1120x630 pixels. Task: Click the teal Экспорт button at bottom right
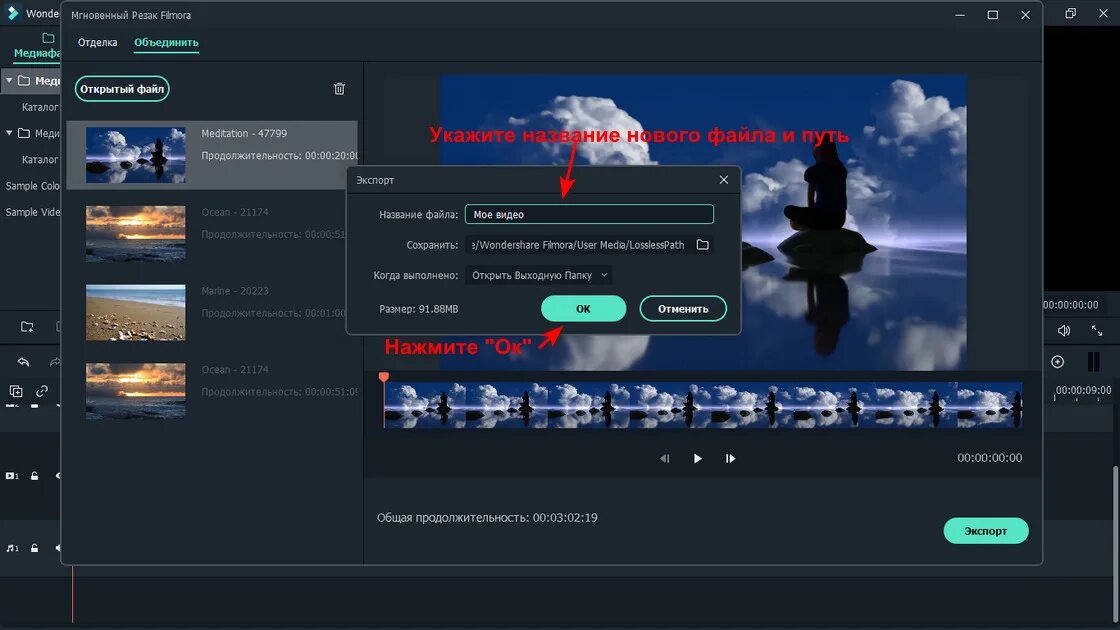point(986,531)
